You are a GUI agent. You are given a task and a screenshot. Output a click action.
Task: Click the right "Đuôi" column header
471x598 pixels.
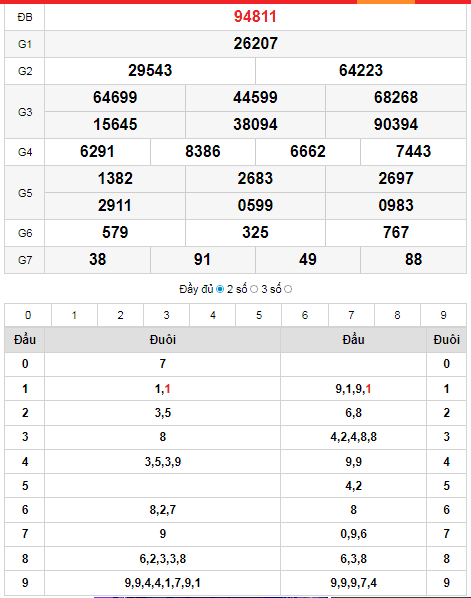pyautogui.click(x=446, y=339)
